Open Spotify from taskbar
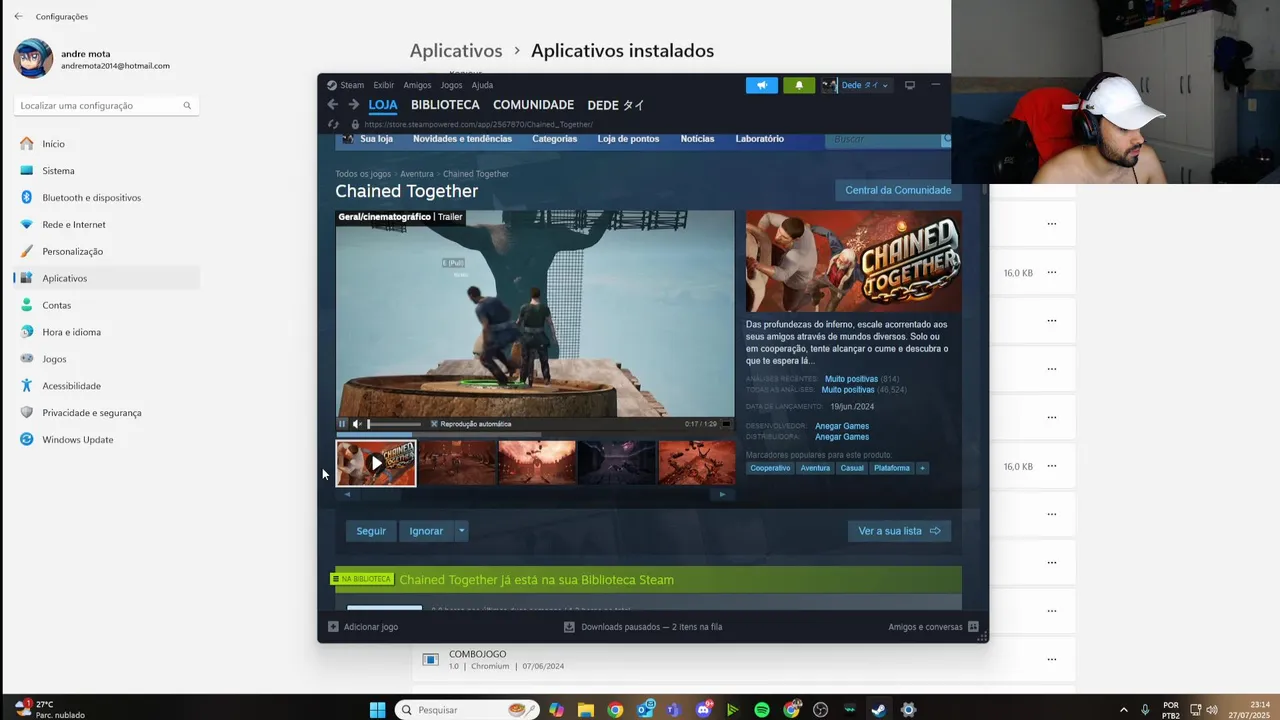 coord(762,710)
